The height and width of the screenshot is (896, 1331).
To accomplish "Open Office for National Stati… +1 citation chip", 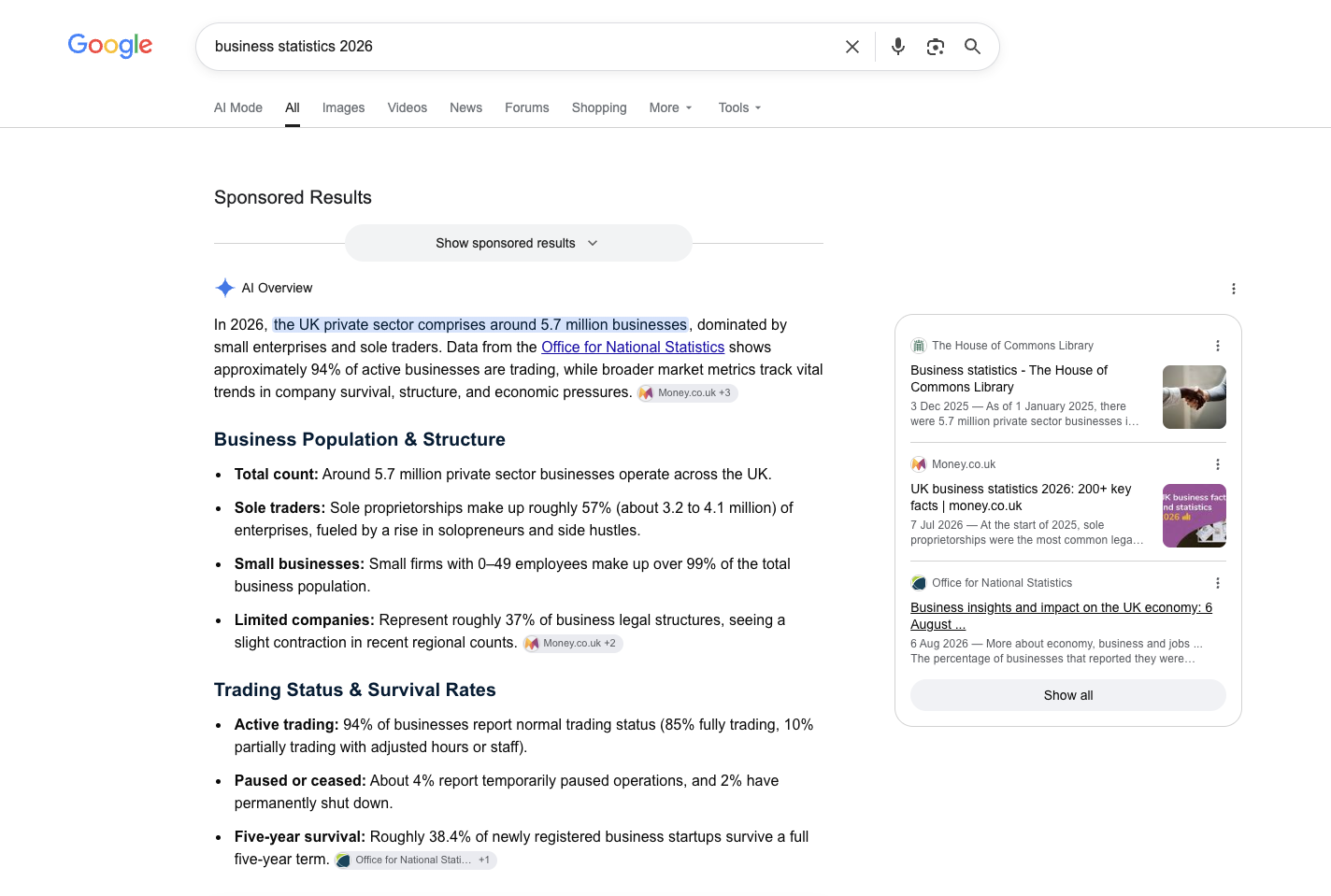I will pyautogui.click(x=415, y=860).
